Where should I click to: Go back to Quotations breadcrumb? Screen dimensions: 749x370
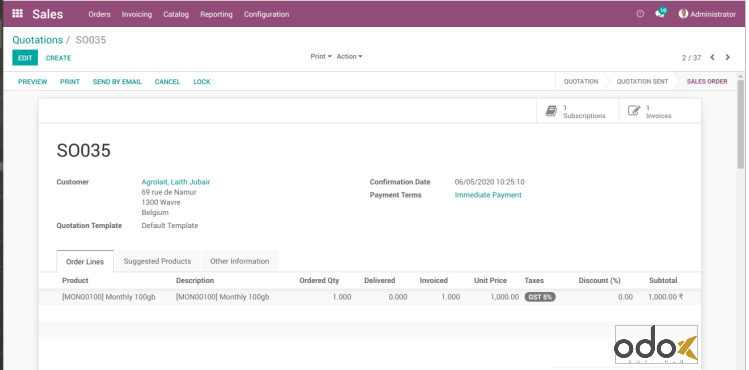38,40
